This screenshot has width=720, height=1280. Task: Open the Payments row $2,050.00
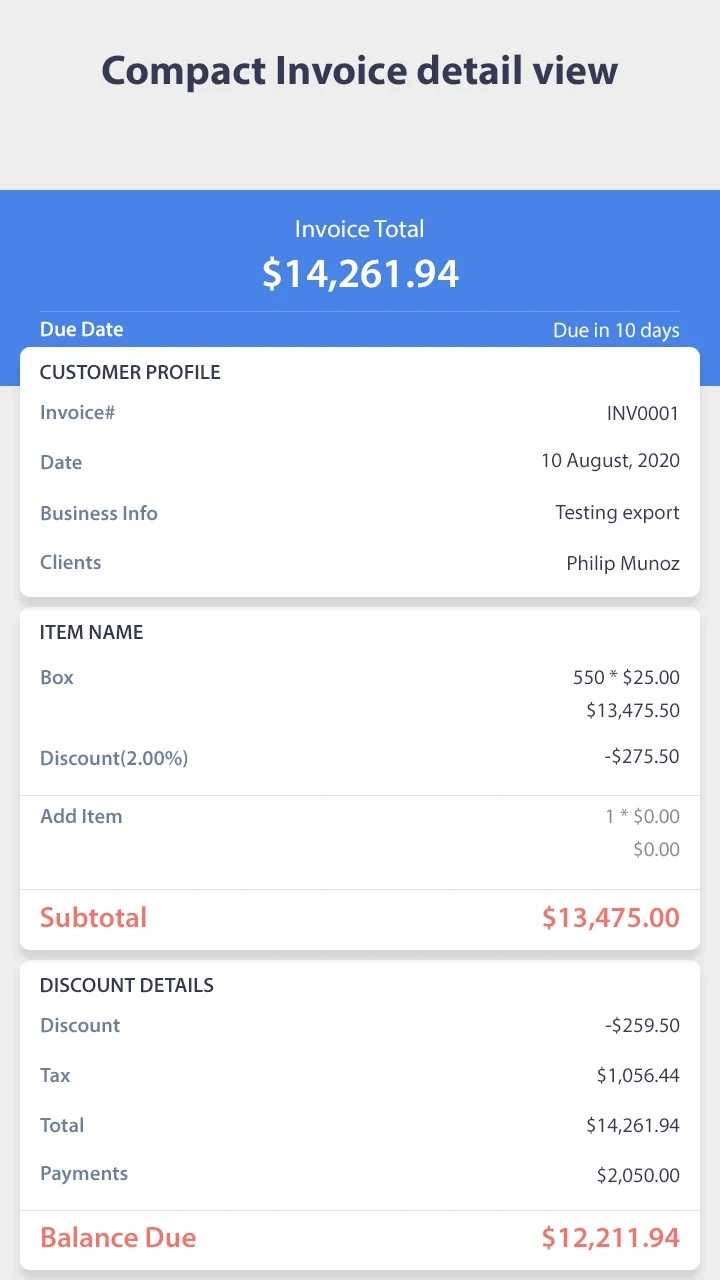[360, 1174]
